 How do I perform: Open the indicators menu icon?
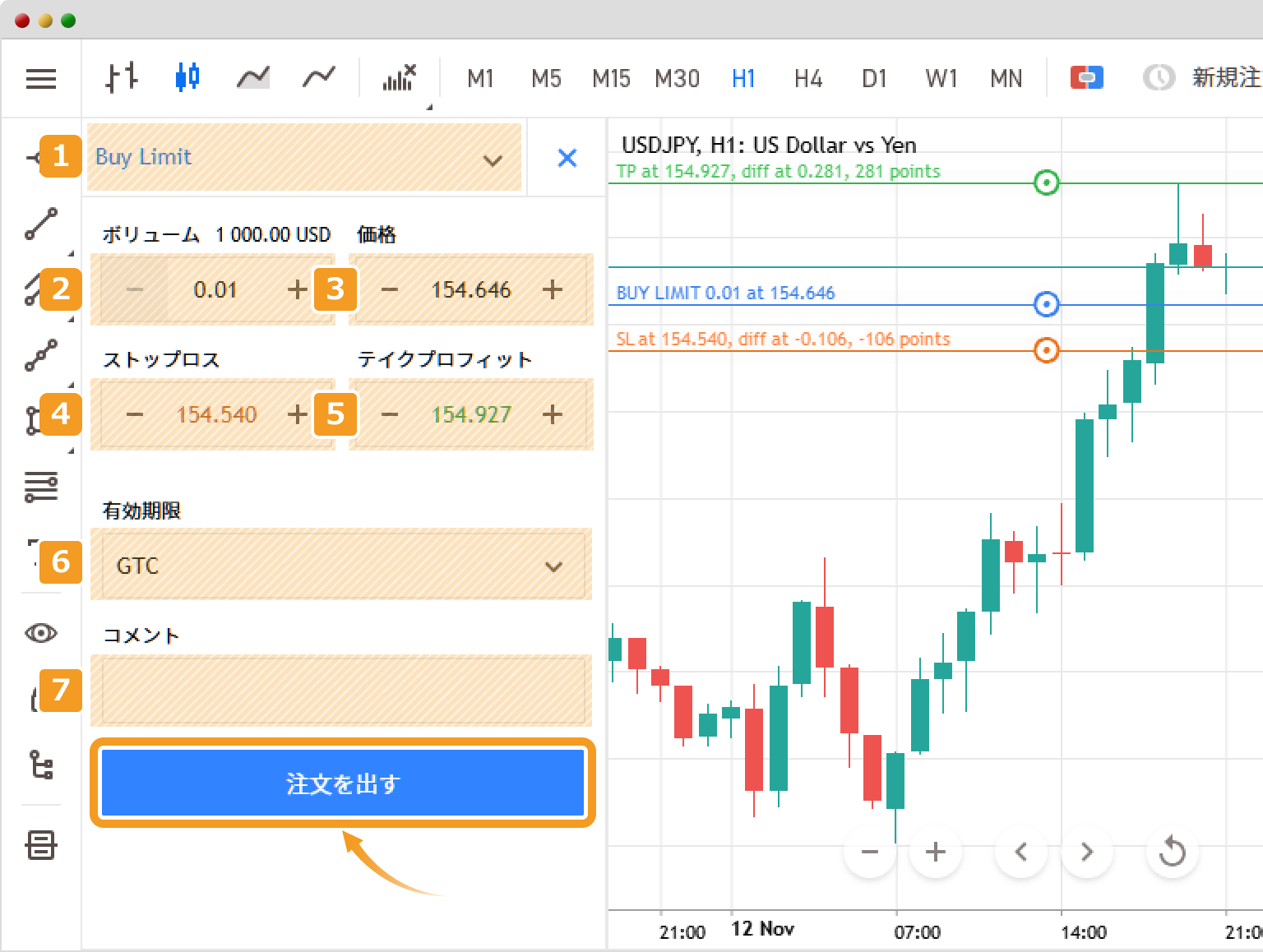[400, 78]
